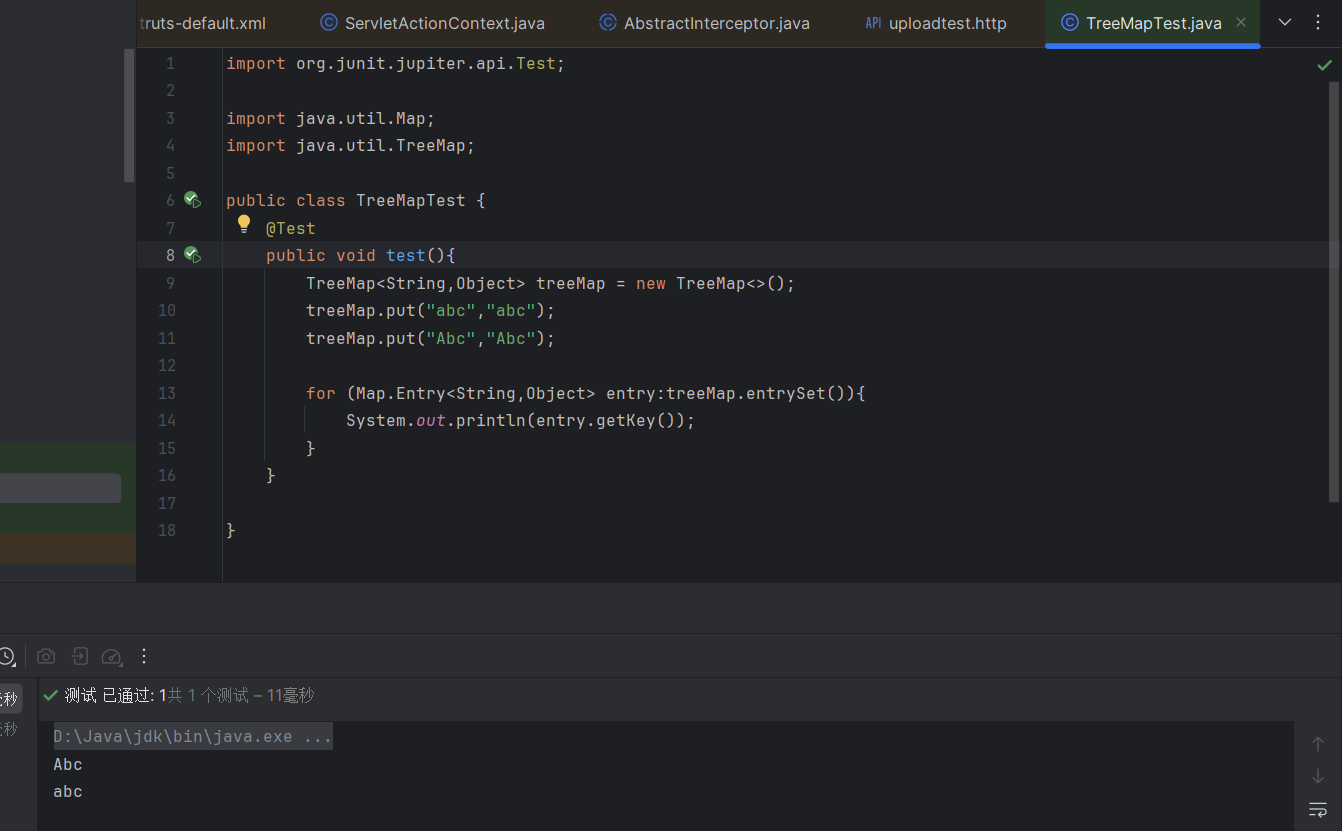1342x831 pixels.
Task: Switch to the struts-default.xml tab
Action: point(203,23)
